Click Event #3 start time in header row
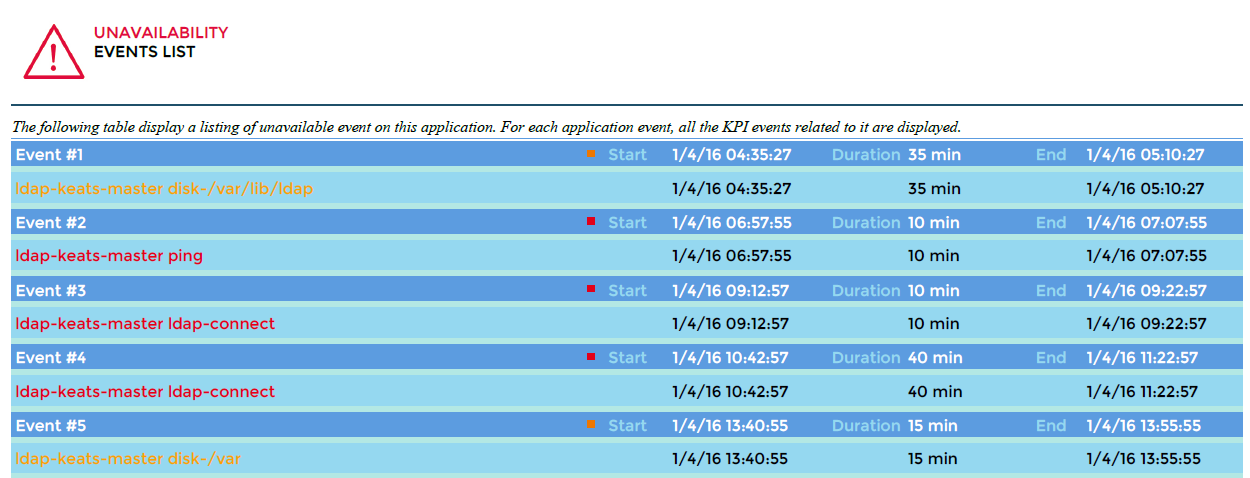 (x=731, y=291)
